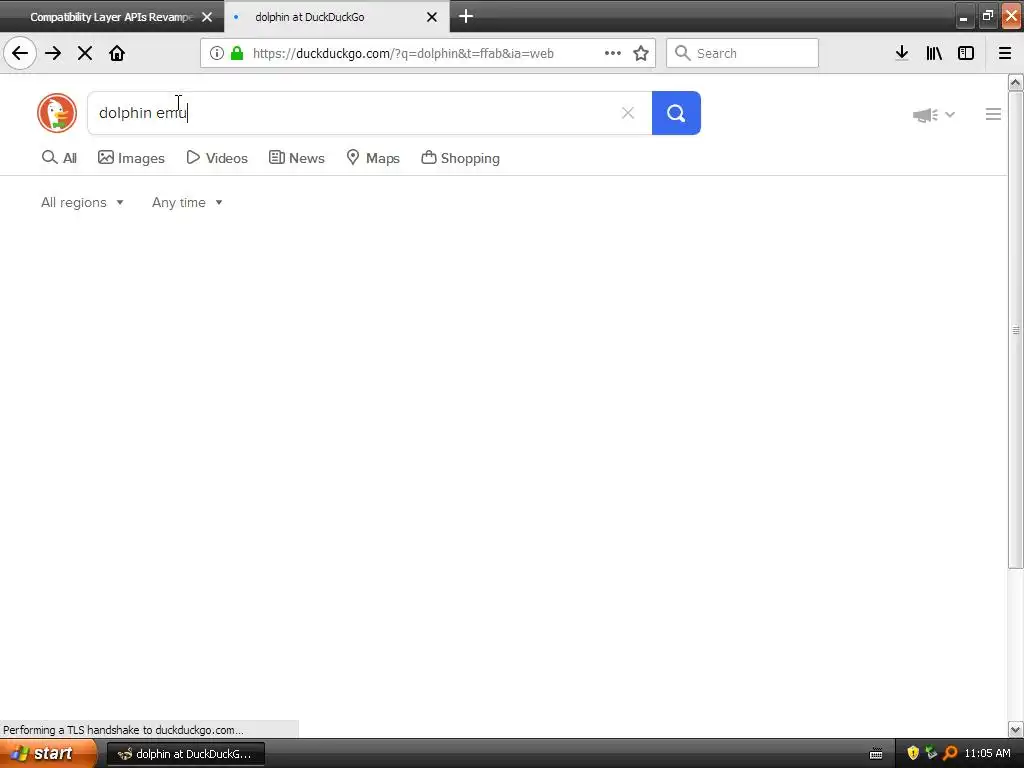Switch to Images results

point(131,158)
